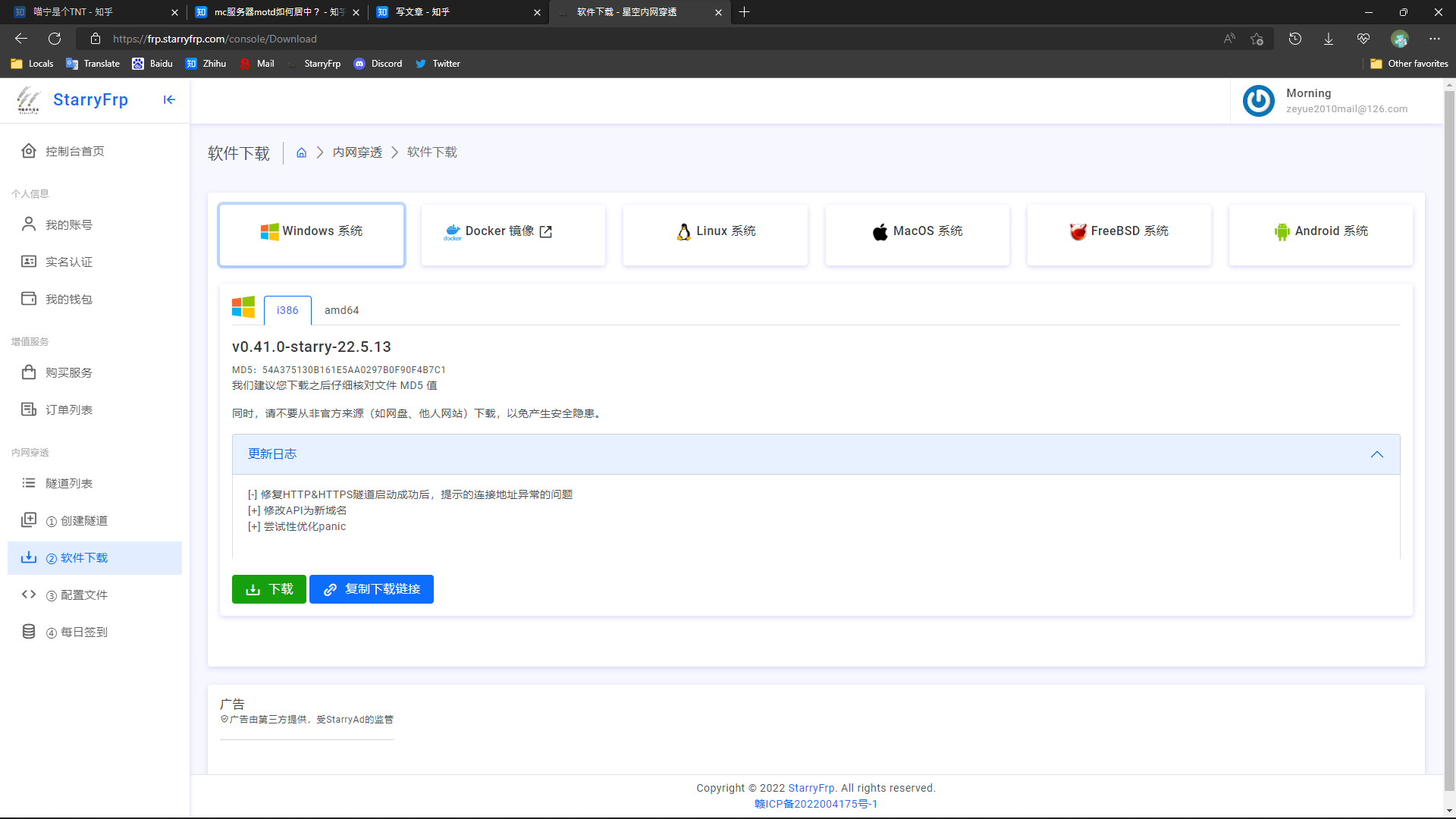This screenshot has height=819, width=1456.
Task: Click user avatar power icon
Action: (1258, 101)
